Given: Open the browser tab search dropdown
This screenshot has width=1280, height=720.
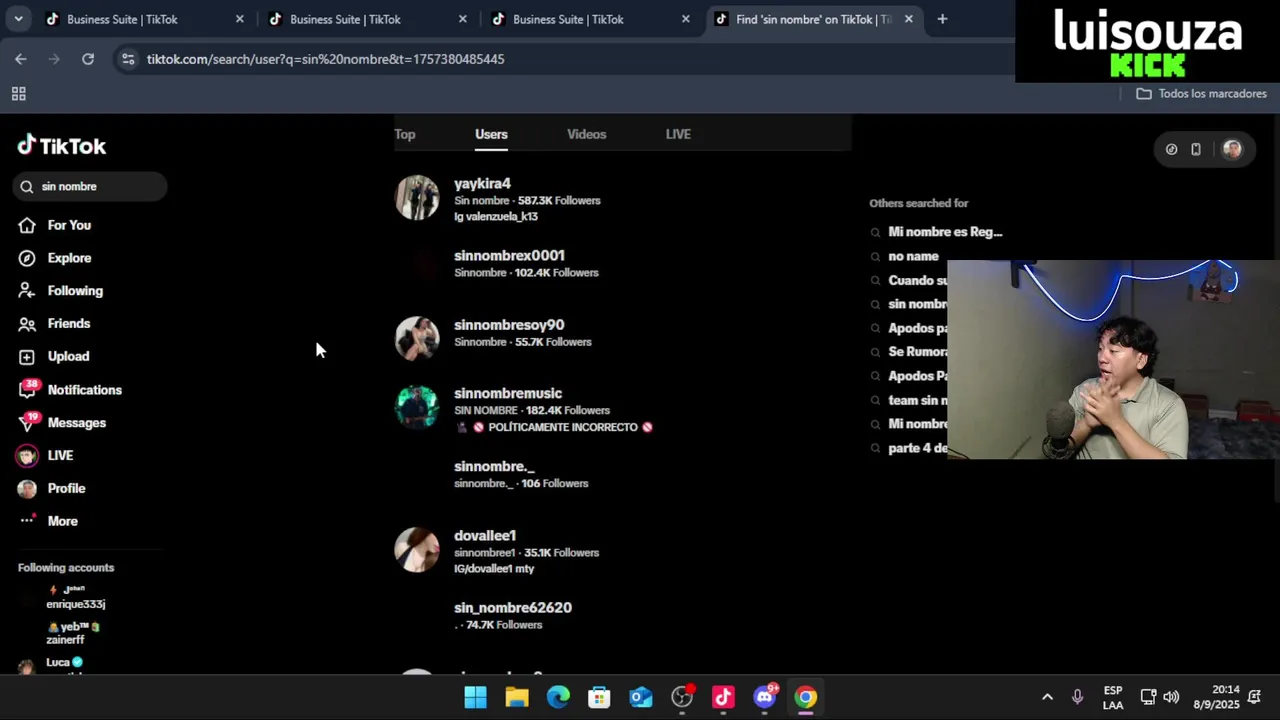Looking at the screenshot, I should [18, 19].
